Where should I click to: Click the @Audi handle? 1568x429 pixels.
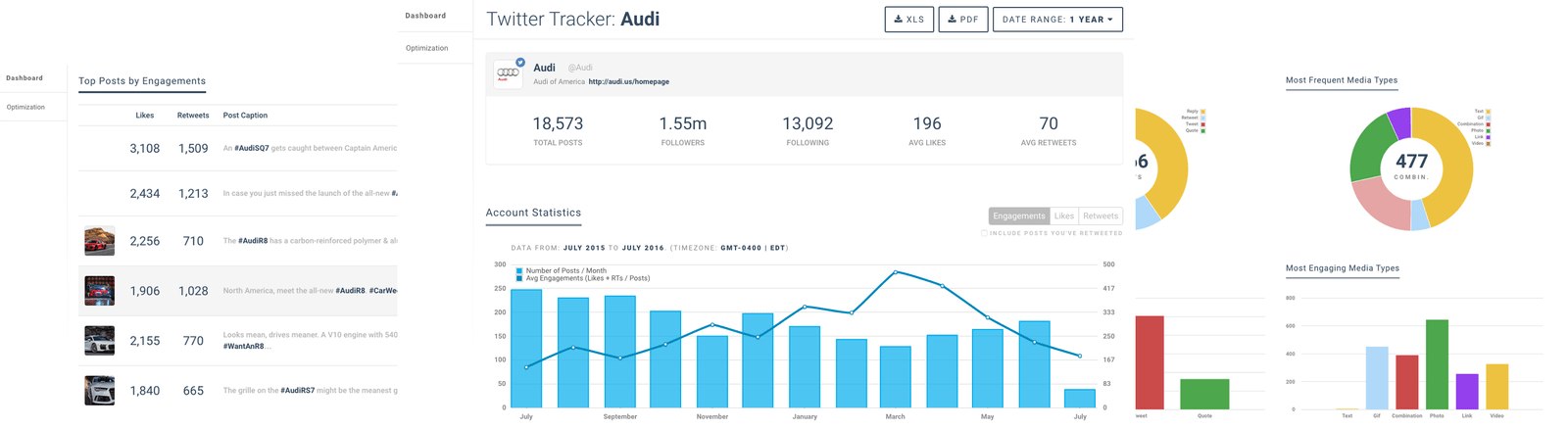tap(580, 68)
